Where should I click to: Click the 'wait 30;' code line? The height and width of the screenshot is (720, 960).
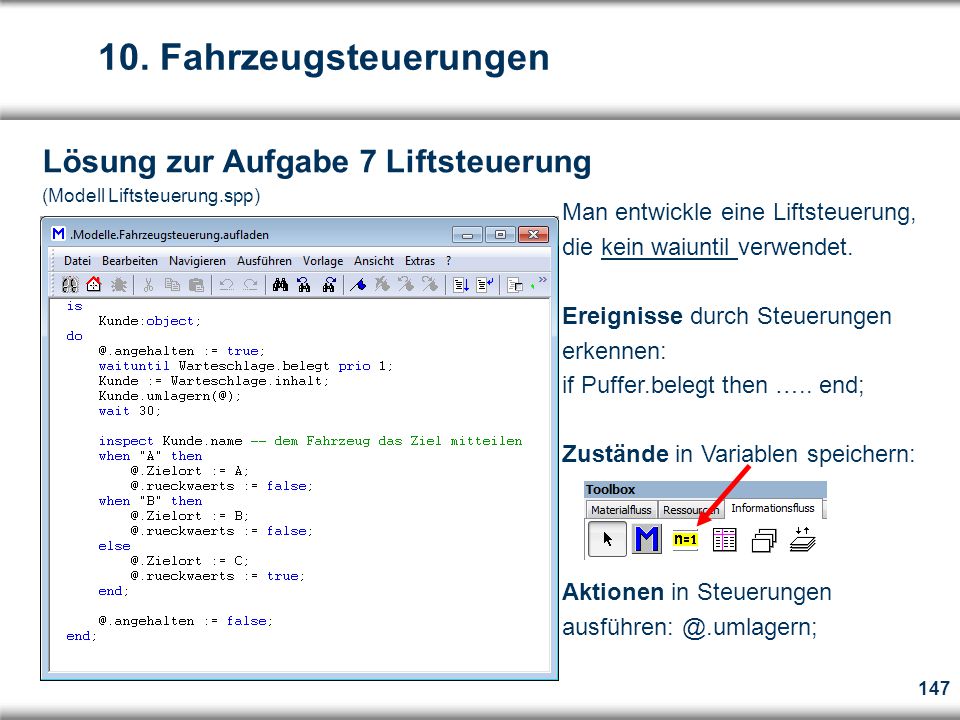click(129, 411)
